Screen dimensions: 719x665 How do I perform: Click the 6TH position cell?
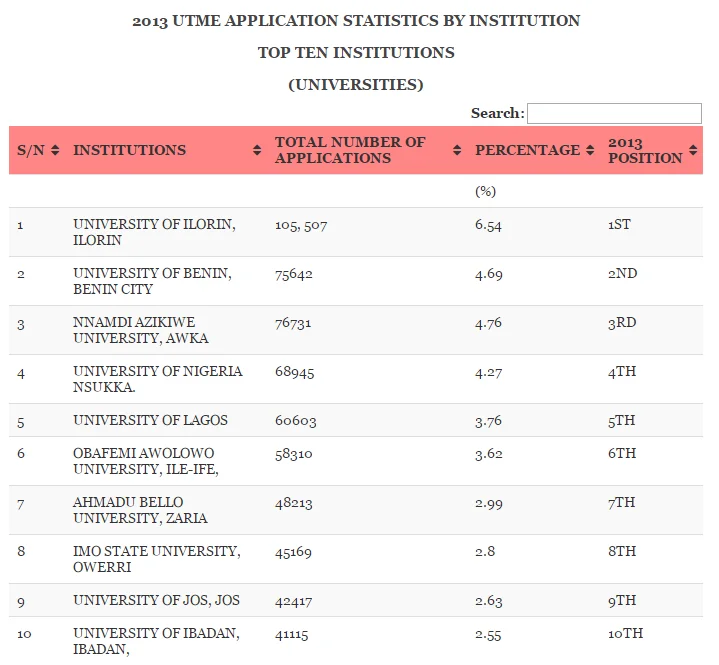click(x=622, y=453)
